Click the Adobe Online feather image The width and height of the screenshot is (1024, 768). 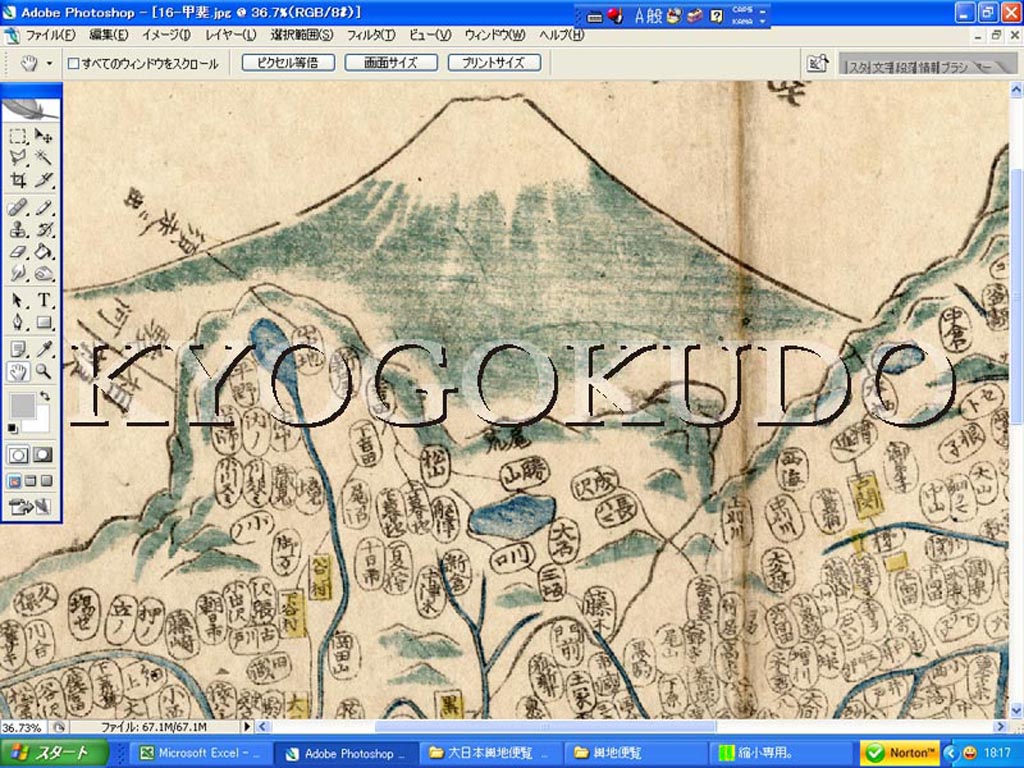pos(31,108)
